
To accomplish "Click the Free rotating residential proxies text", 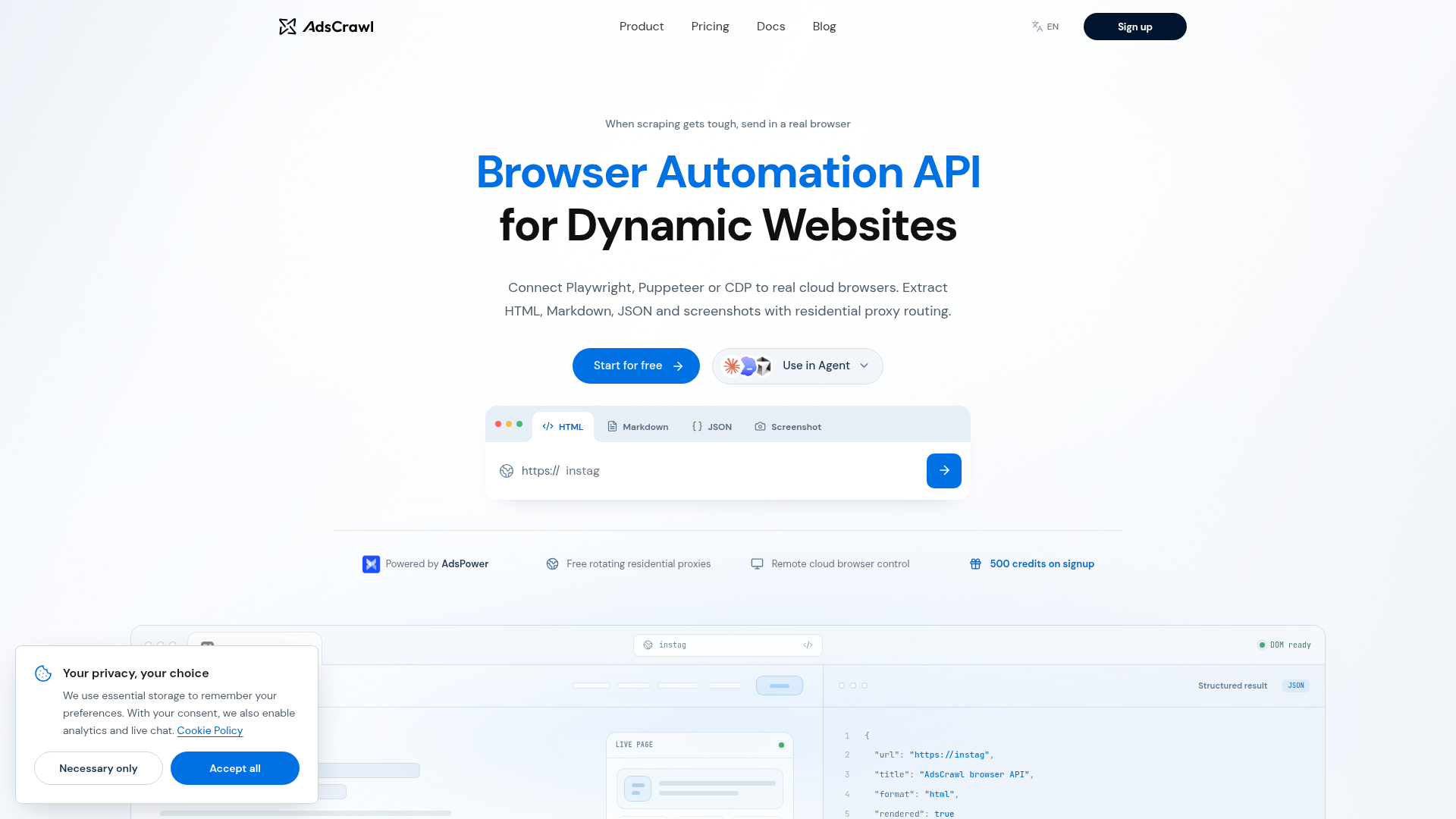I will [639, 564].
